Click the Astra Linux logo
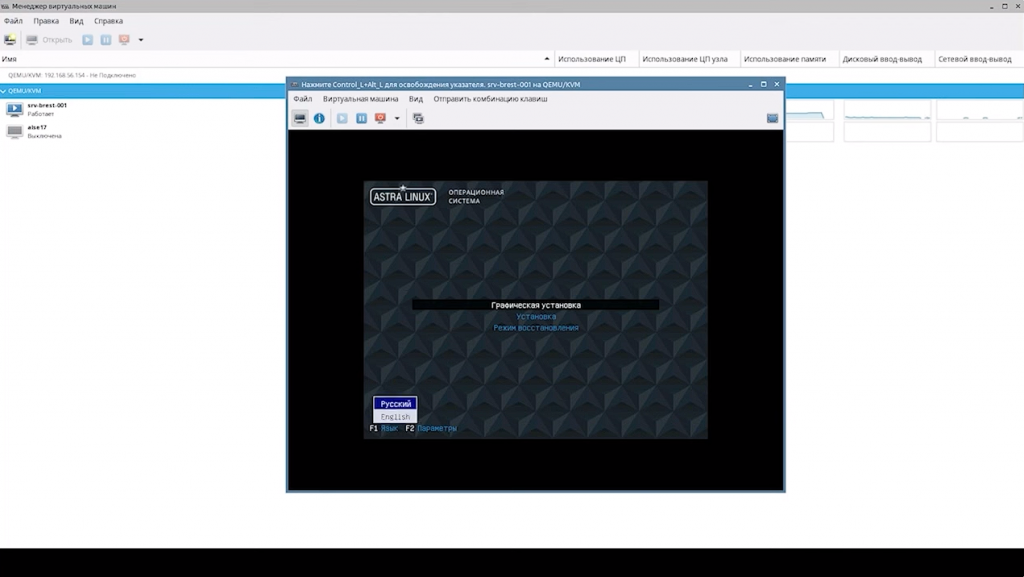The height and width of the screenshot is (577, 1024). tap(403, 196)
